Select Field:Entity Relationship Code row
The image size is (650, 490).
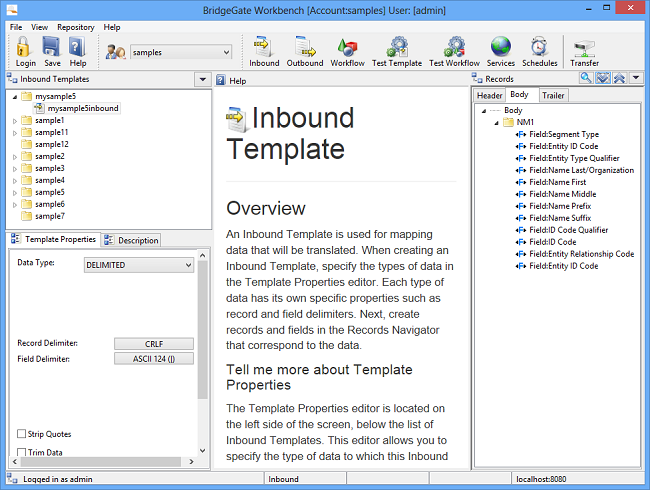pyautogui.click(x=575, y=254)
